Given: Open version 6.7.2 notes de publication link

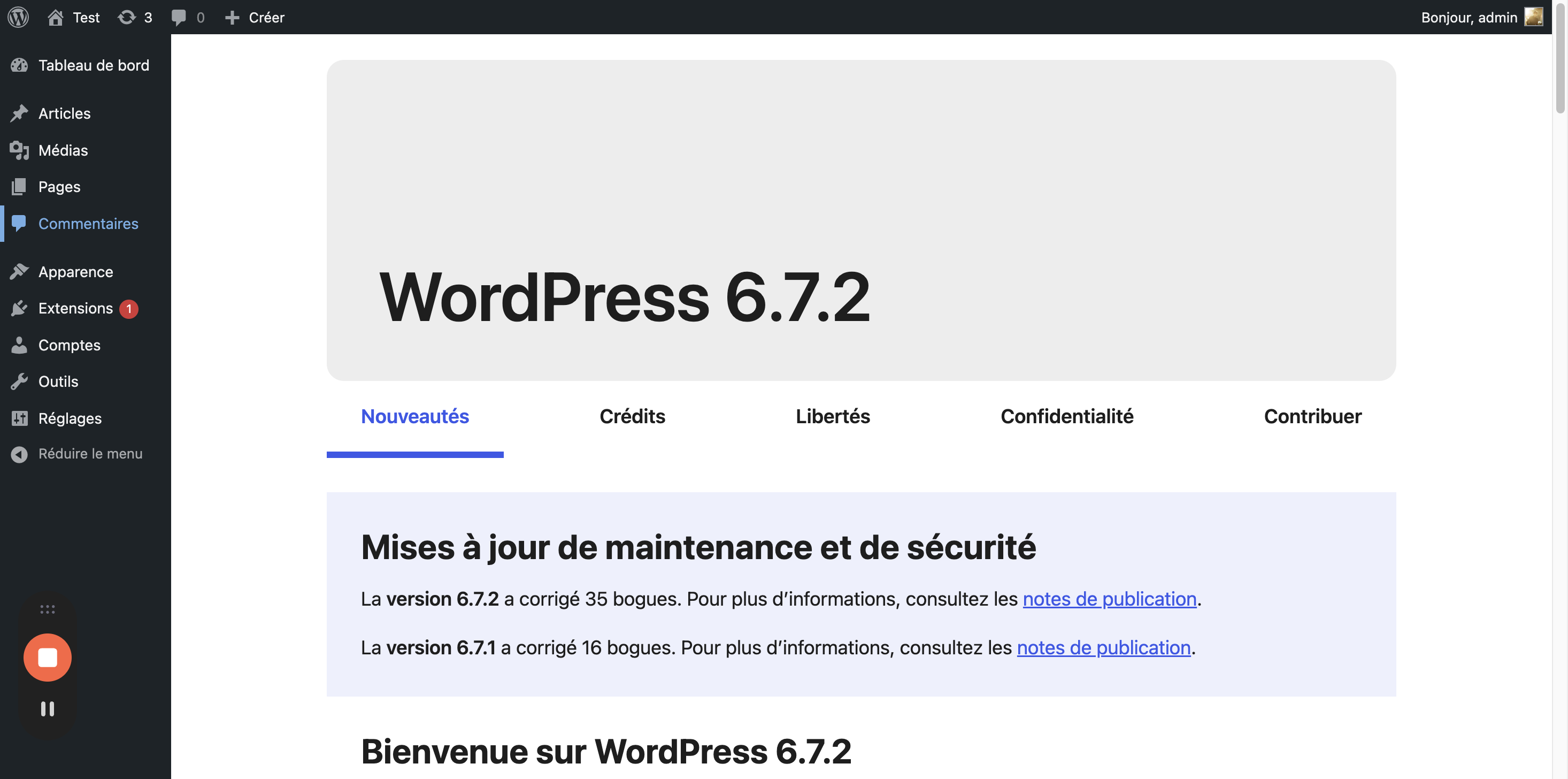Looking at the screenshot, I should click(1109, 599).
